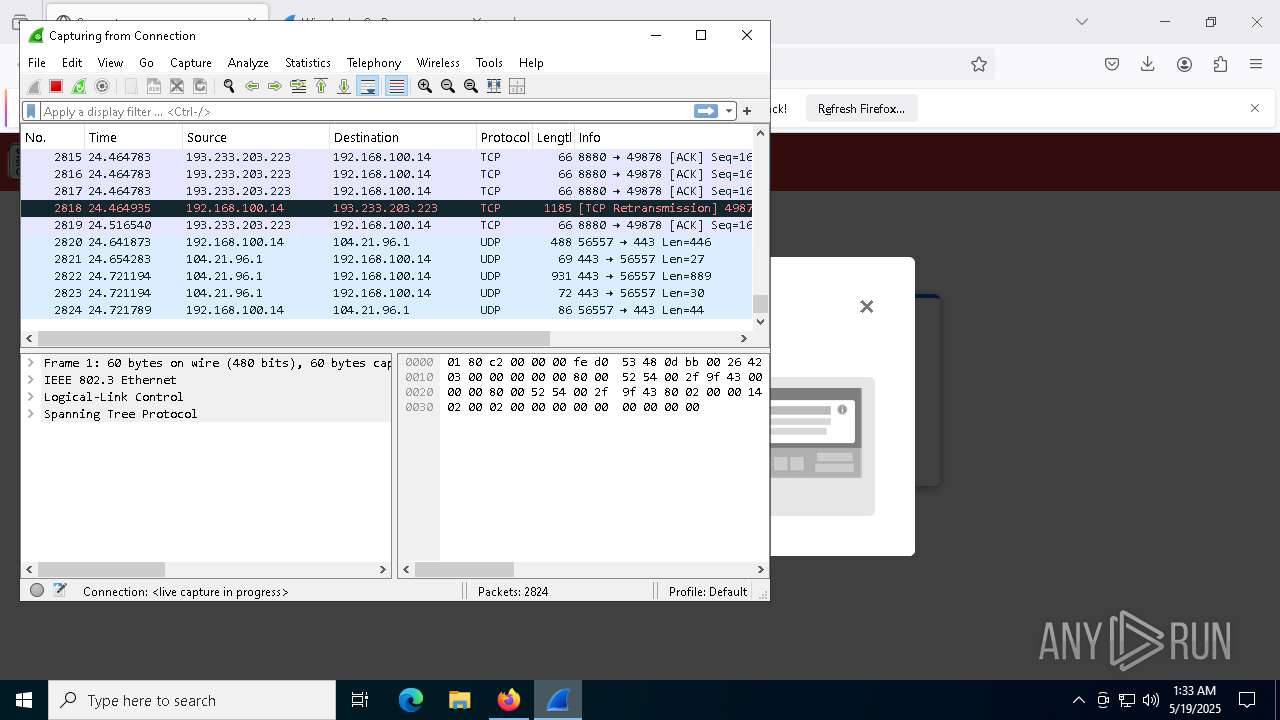Viewport: 1280px width, 720px height.
Task: Open a capture file icon
Action: (131, 86)
